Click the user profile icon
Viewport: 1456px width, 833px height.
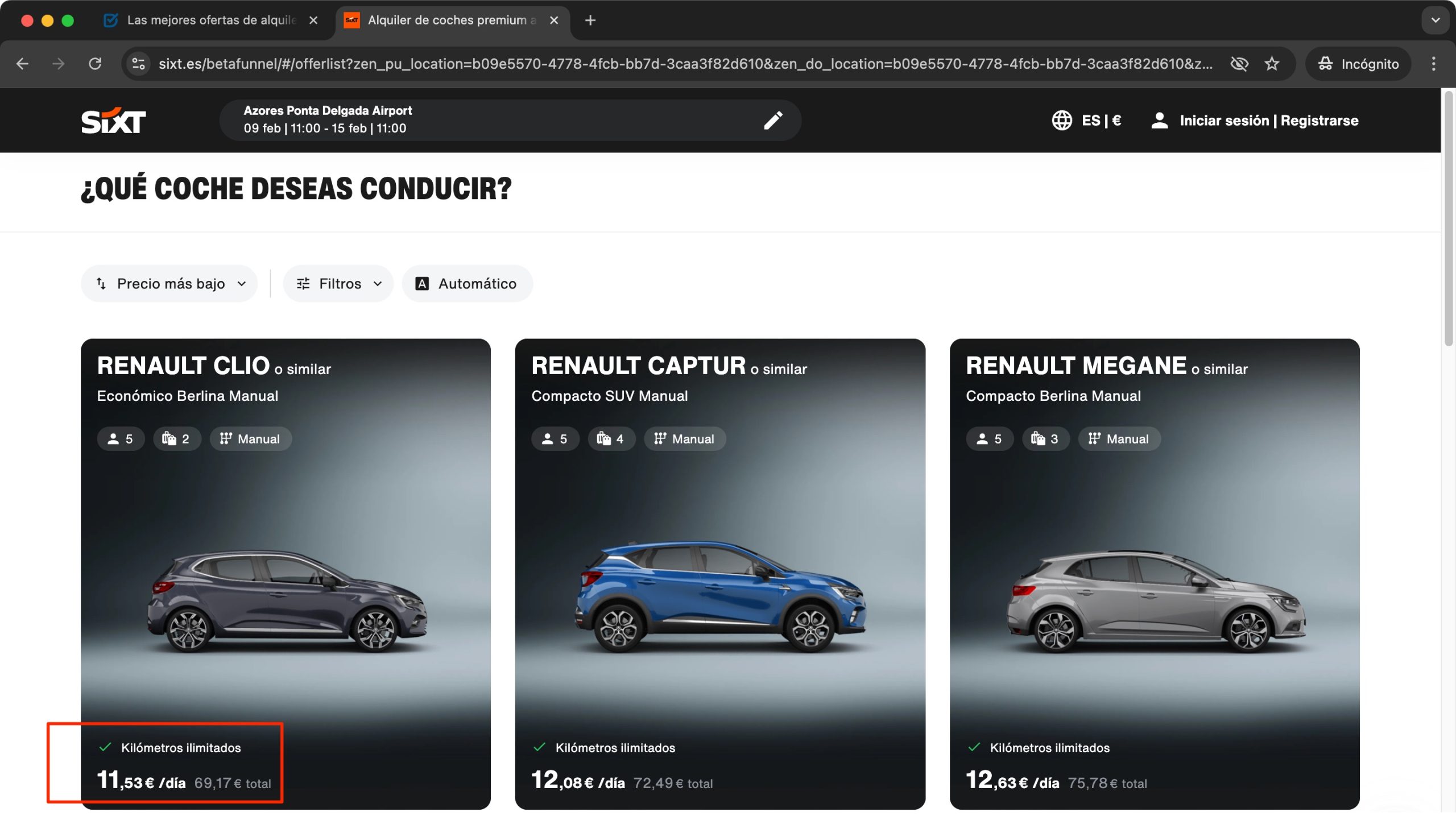[x=1159, y=120]
